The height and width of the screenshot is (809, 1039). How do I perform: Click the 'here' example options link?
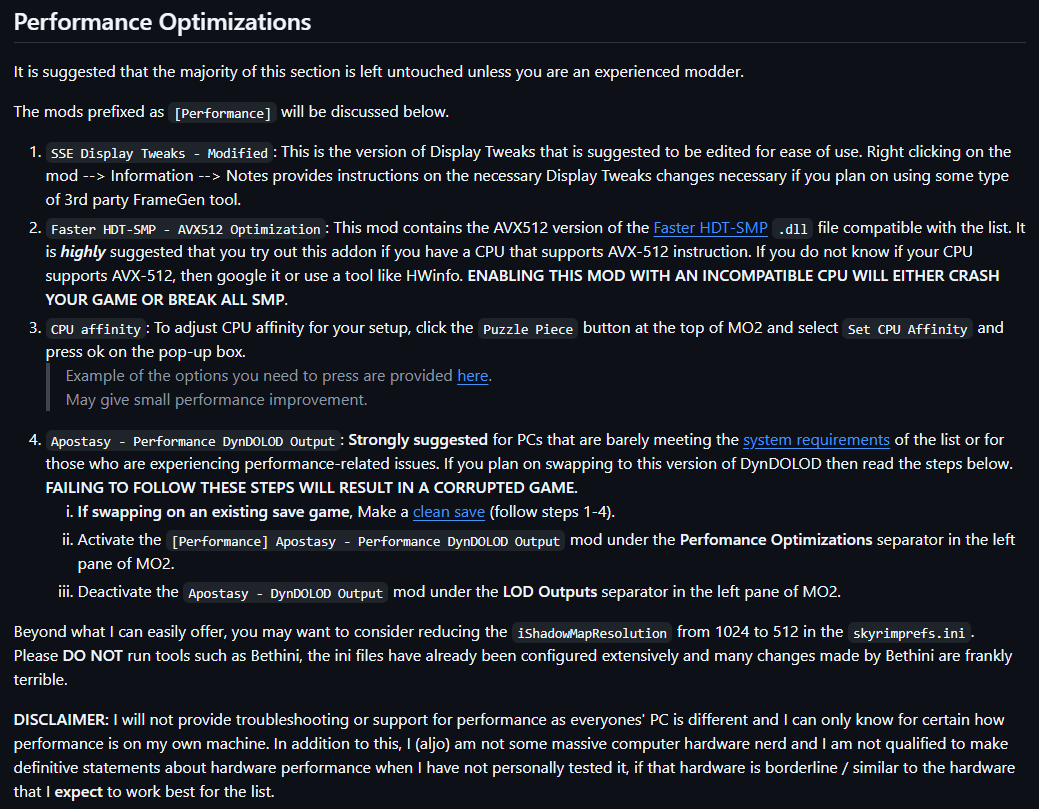[473, 376]
